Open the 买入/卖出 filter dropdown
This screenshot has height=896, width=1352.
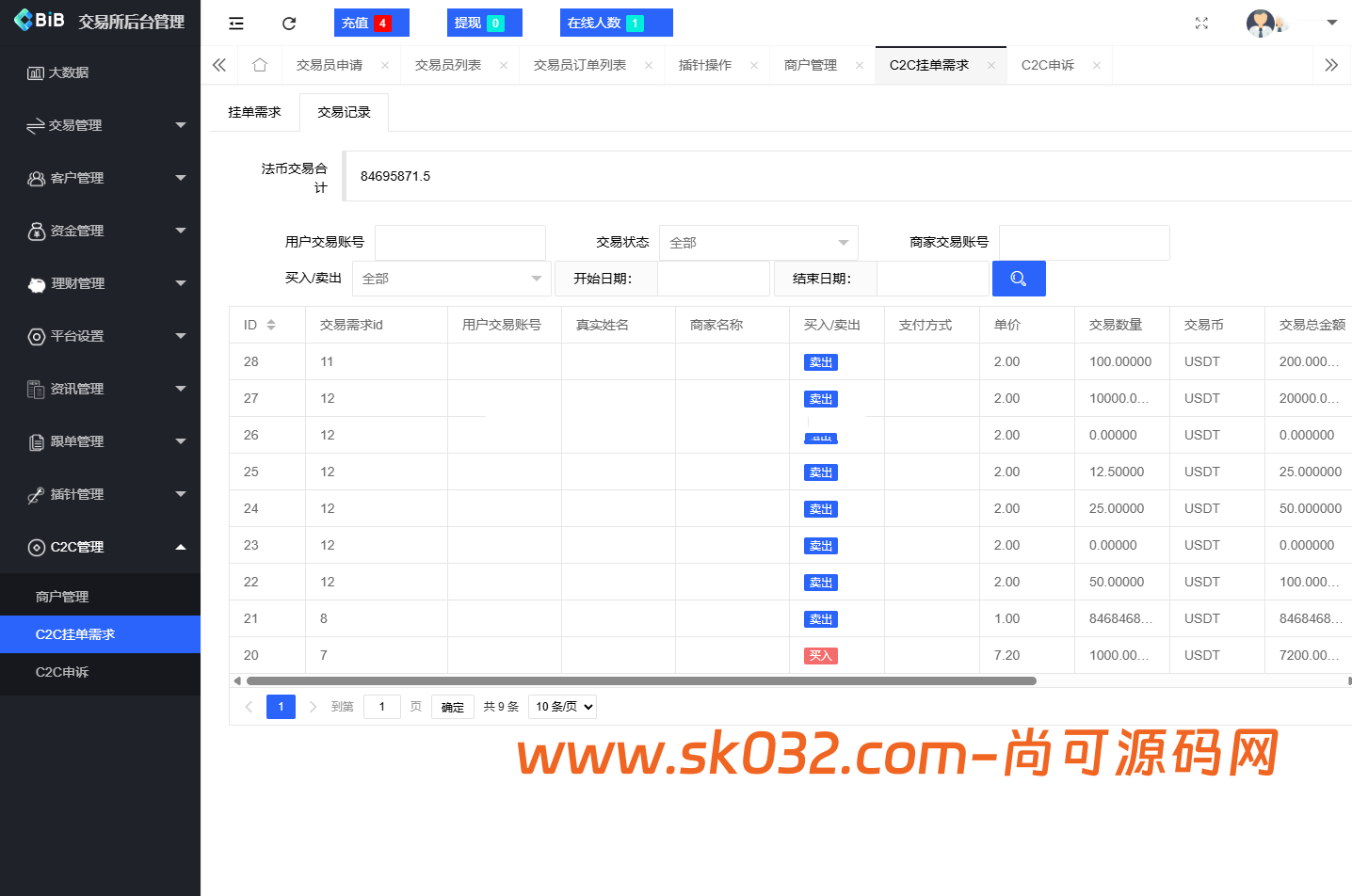[x=451, y=278]
